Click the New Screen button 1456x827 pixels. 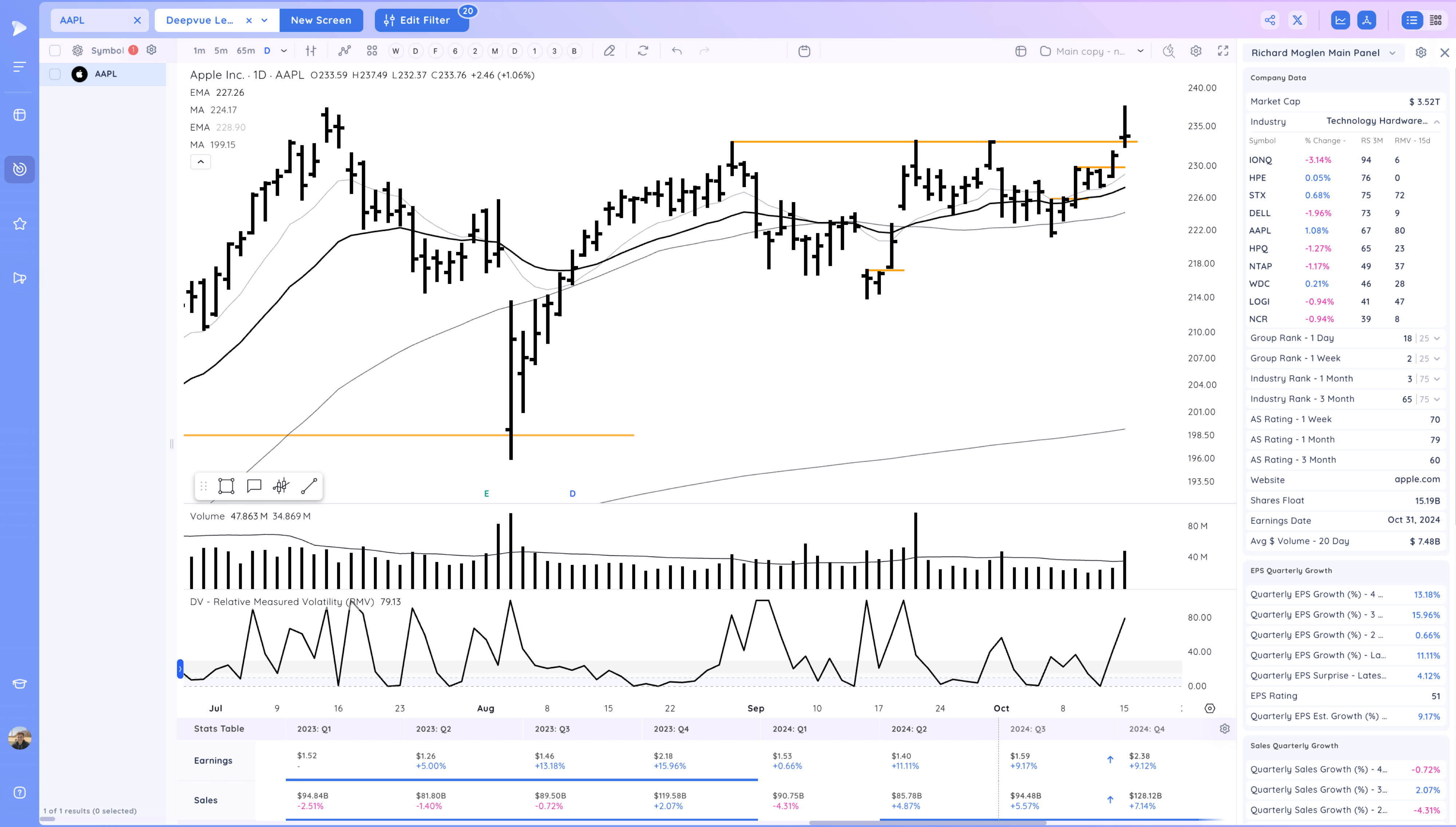click(321, 20)
